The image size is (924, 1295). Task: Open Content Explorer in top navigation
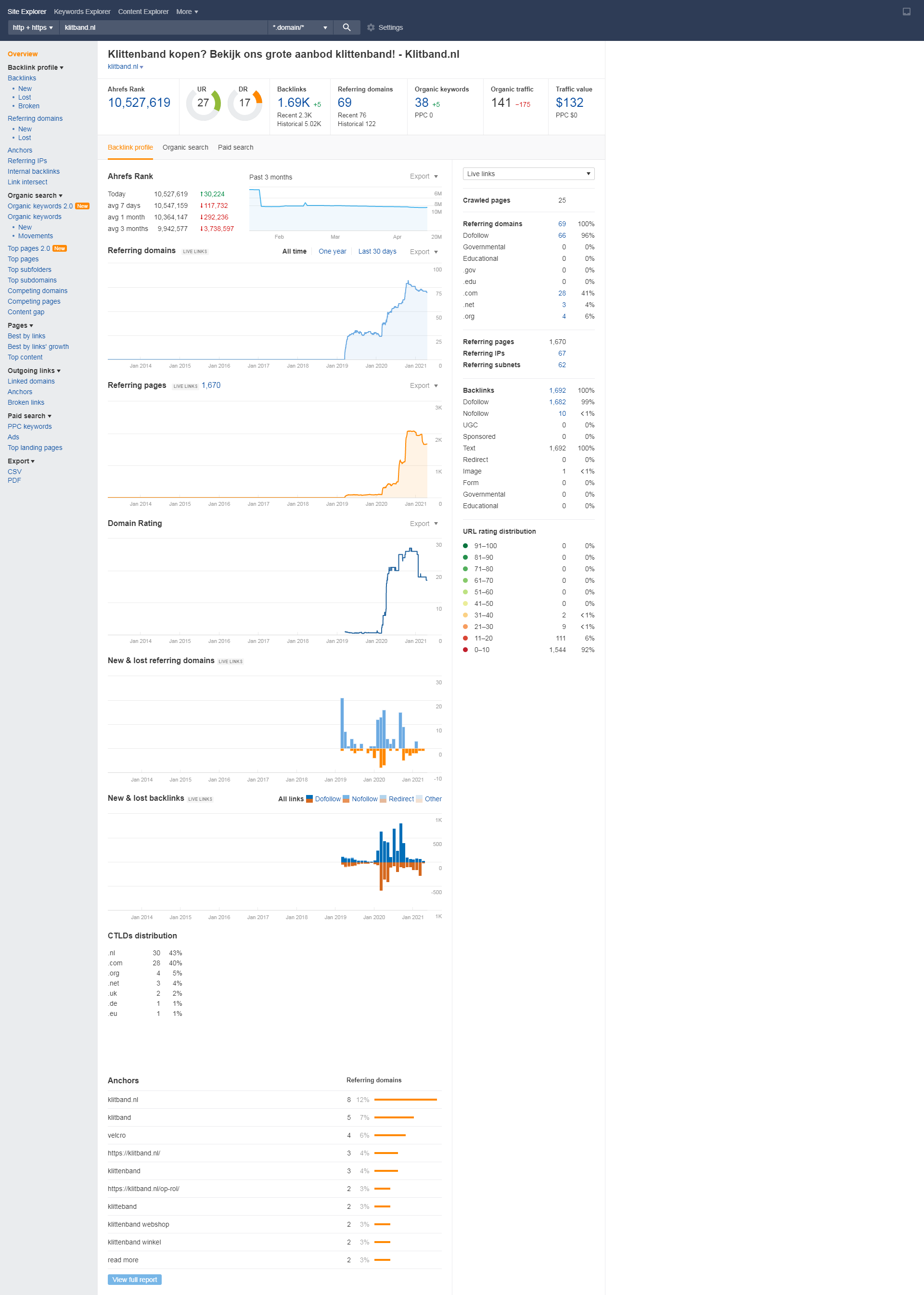[x=143, y=12]
